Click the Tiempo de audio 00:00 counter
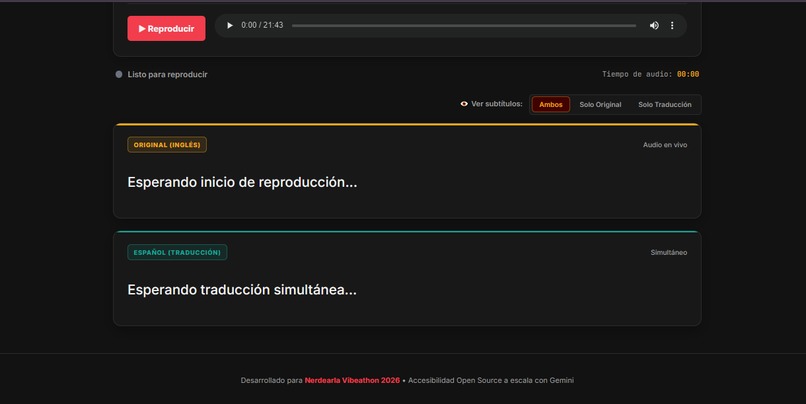The height and width of the screenshot is (404, 806). coord(650,74)
